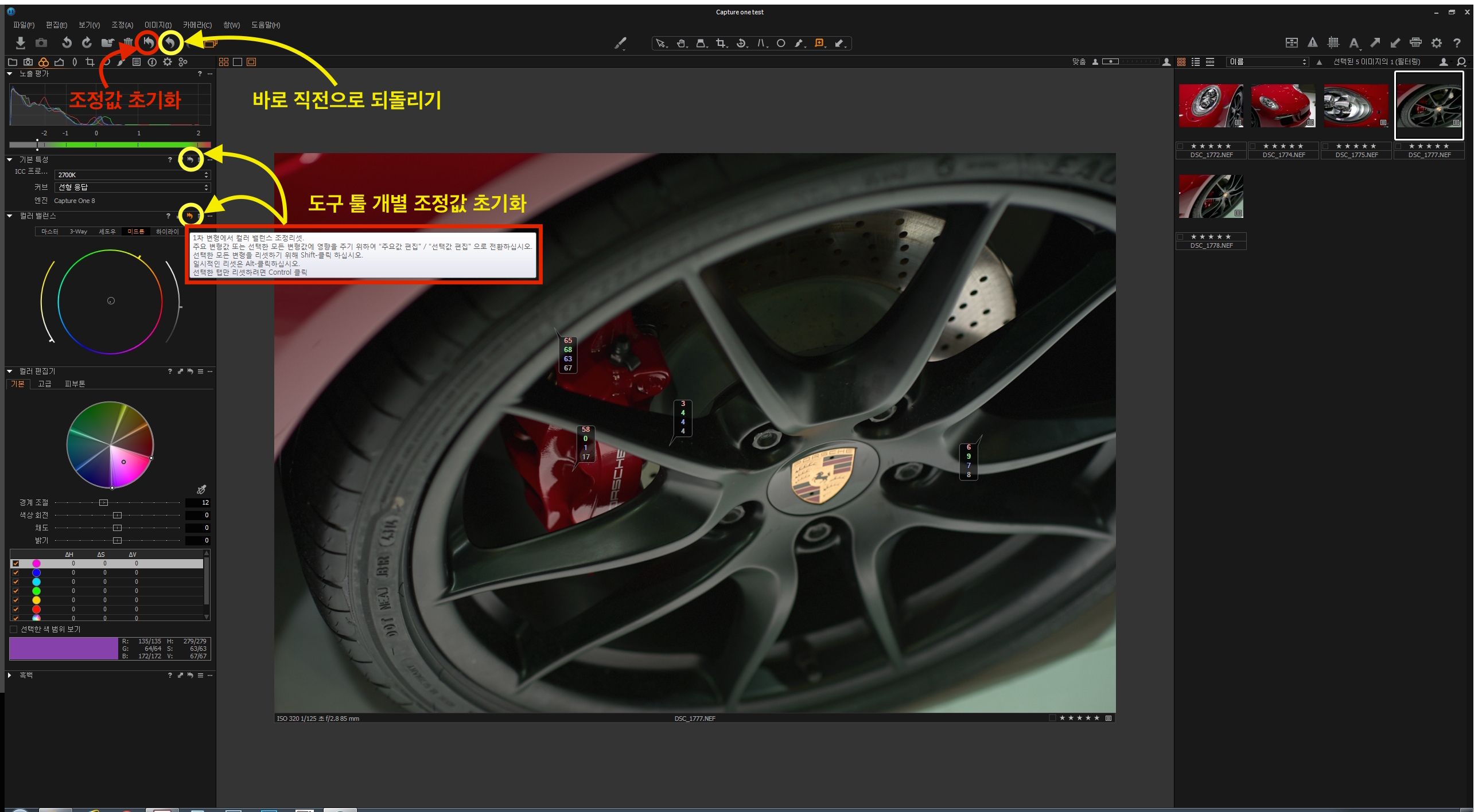Click the Saturation slider handle in Color Editor
Screen dimensions: 1478x812
click(118, 528)
